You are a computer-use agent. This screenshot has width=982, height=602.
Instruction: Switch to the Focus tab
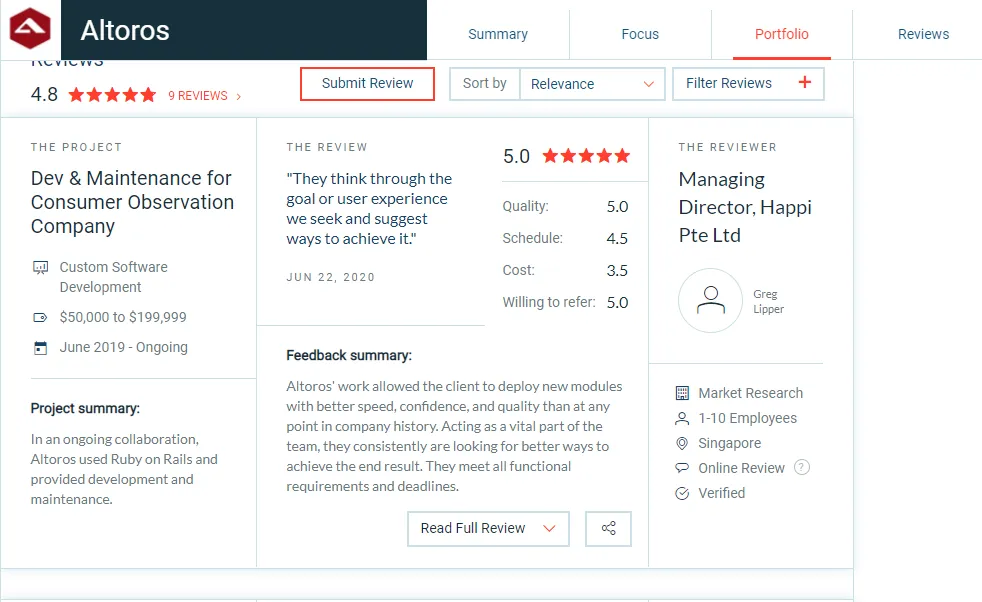[x=640, y=34]
